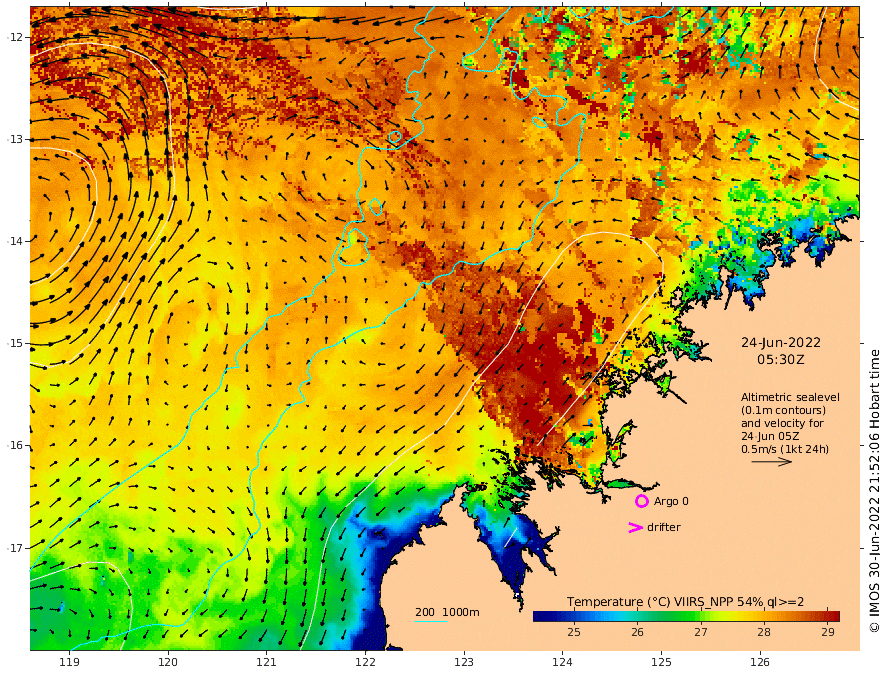880x680 pixels.
Task: Click the time text 05:30Z
Action: [781, 360]
